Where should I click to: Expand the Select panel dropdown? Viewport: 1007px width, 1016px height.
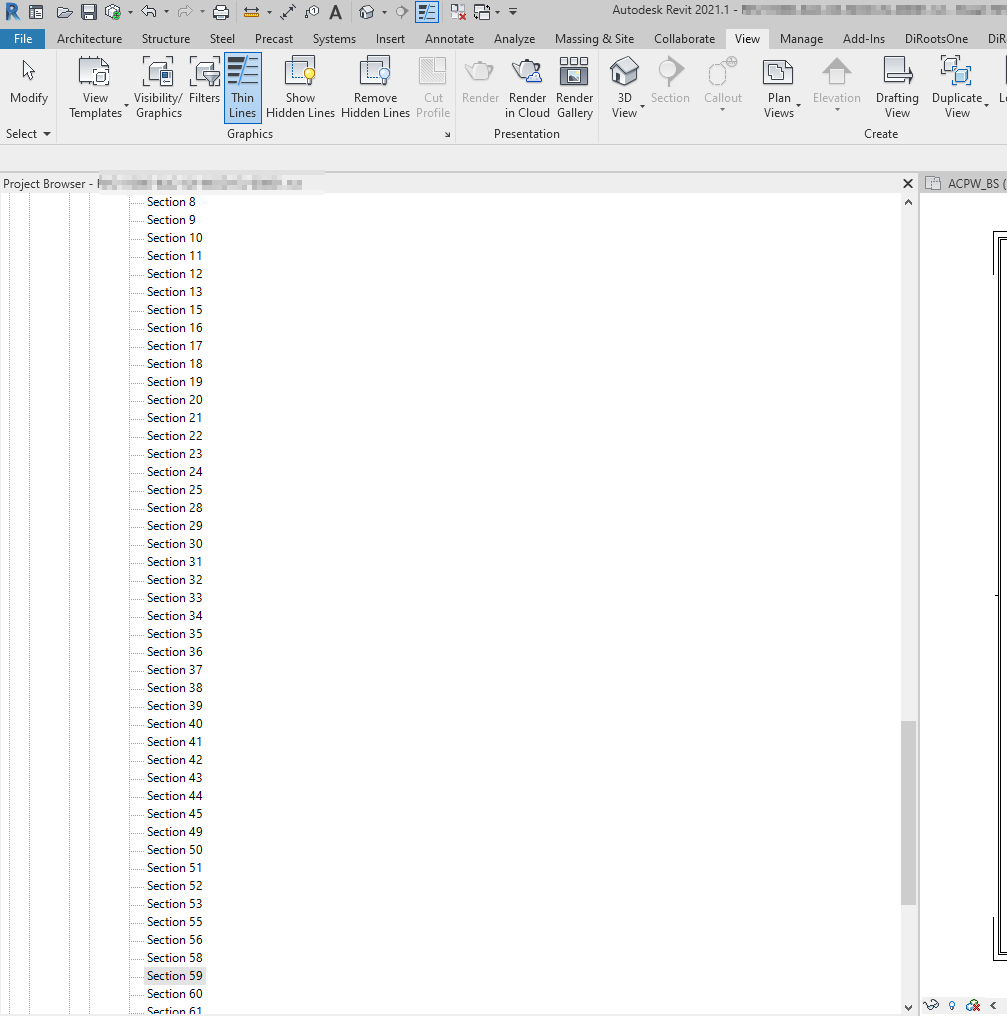(x=28, y=134)
